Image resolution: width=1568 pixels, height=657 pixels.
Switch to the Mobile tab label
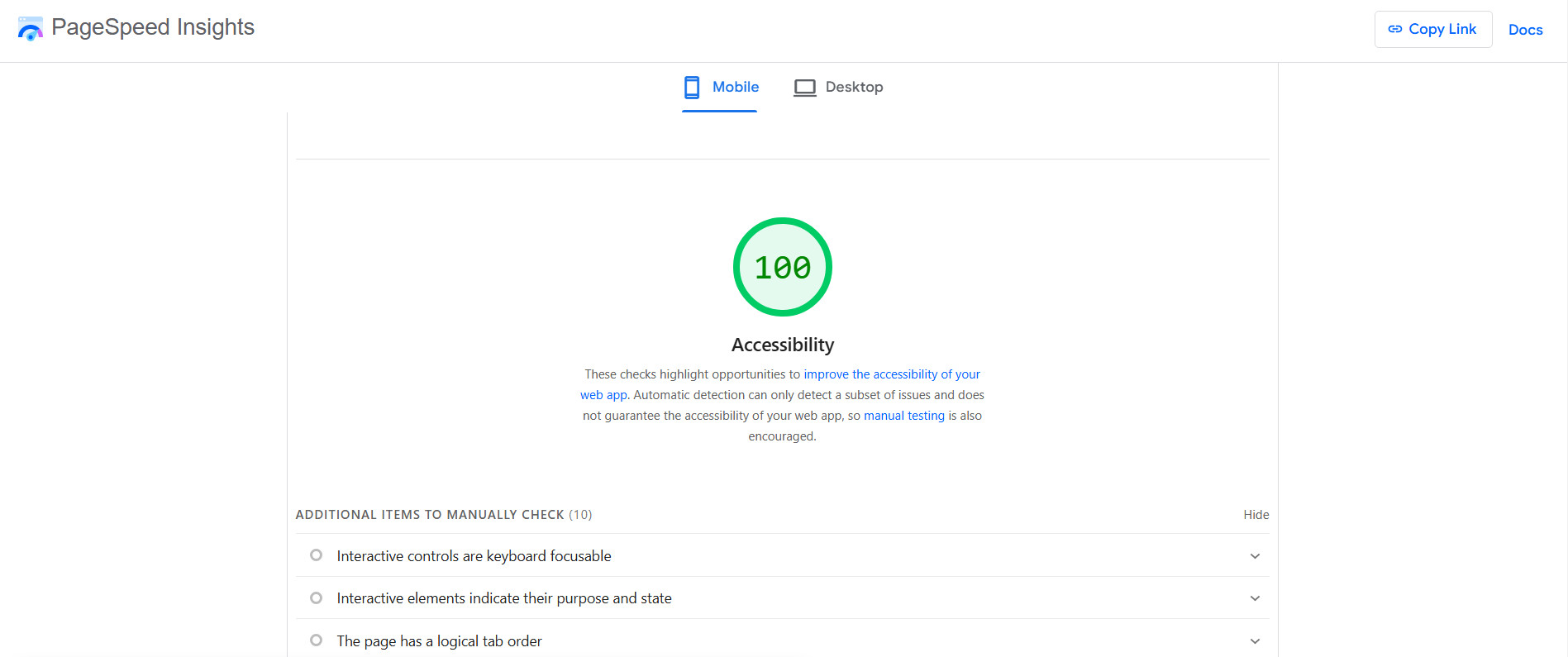pyautogui.click(x=735, y=87)
